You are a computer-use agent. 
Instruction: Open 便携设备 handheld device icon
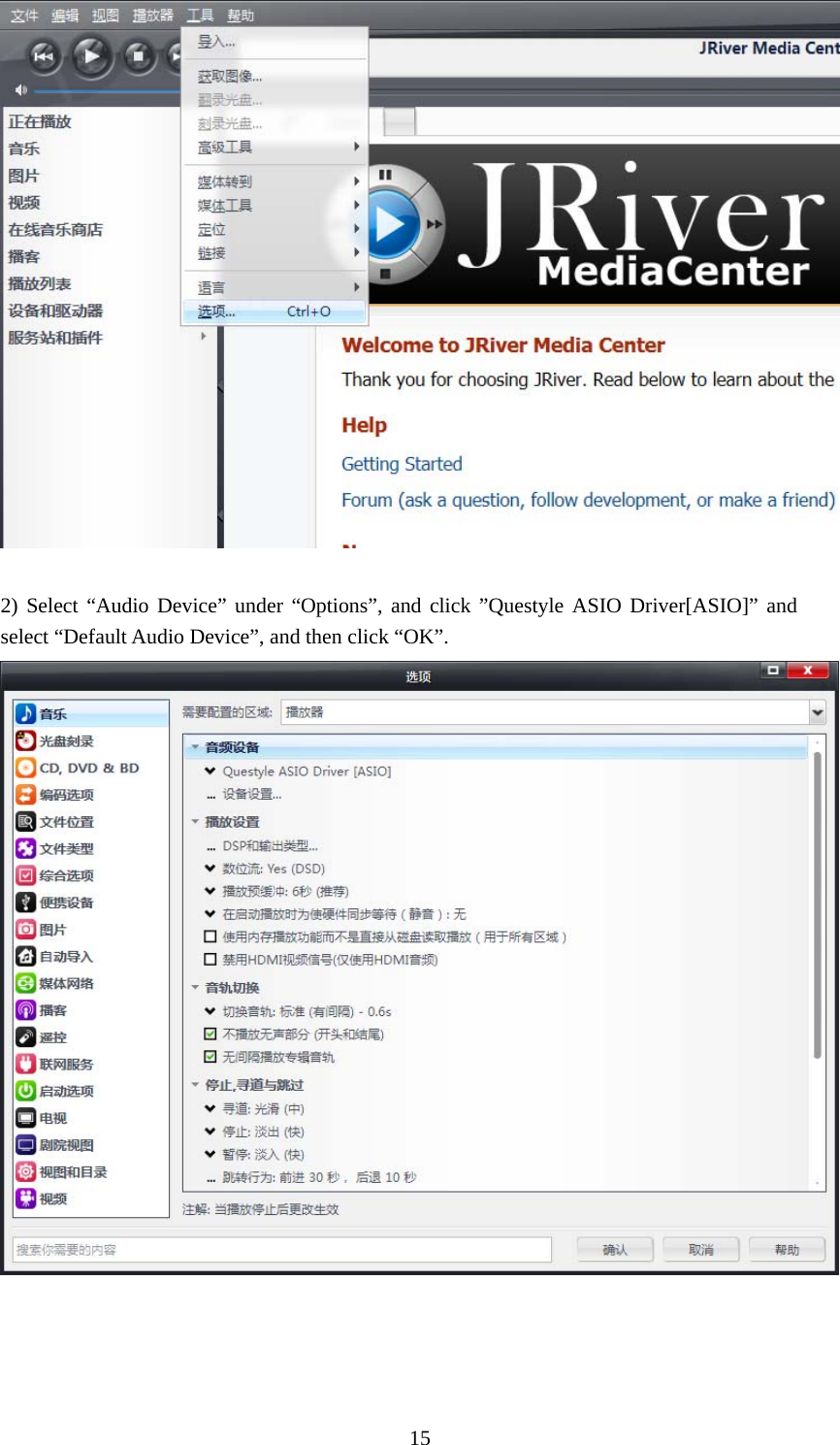click(x=26, y=903)
